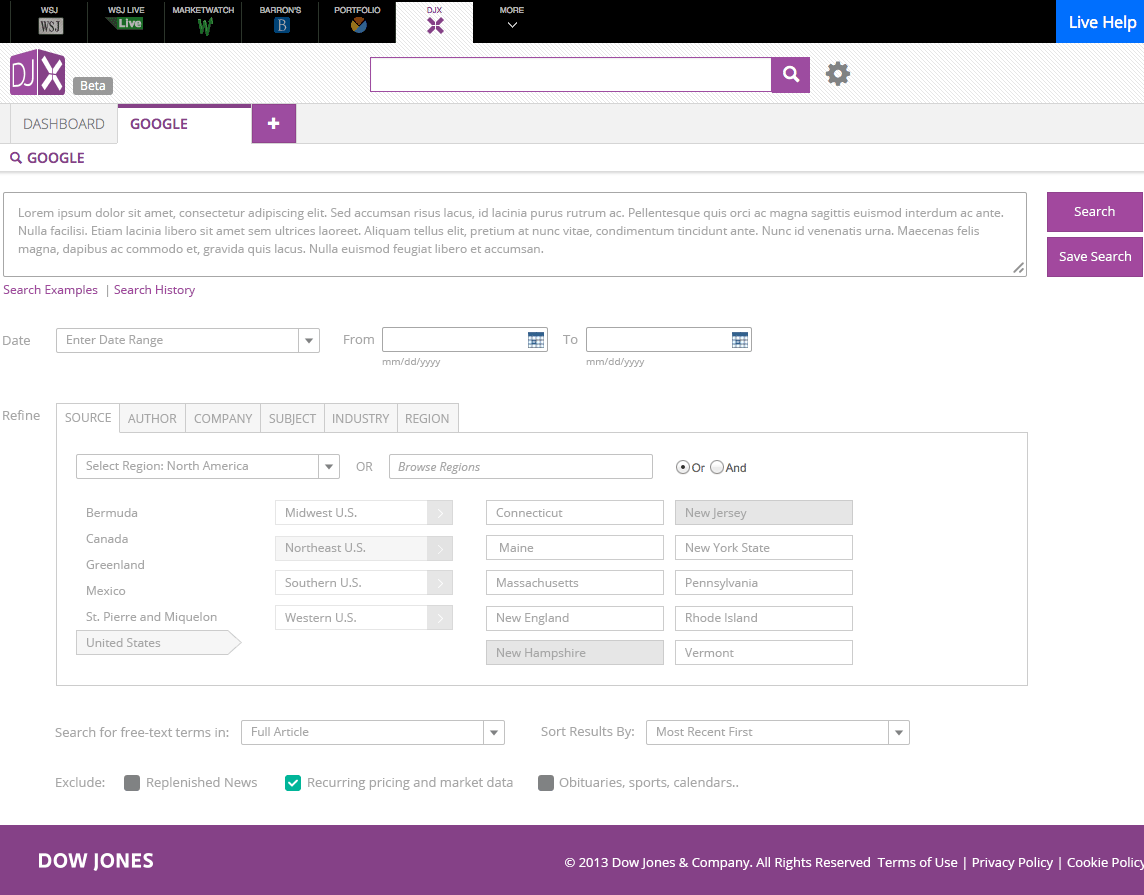1144x895 pixels.
Task: Open the Terms of Use link
Action: (x=917, y=862)
